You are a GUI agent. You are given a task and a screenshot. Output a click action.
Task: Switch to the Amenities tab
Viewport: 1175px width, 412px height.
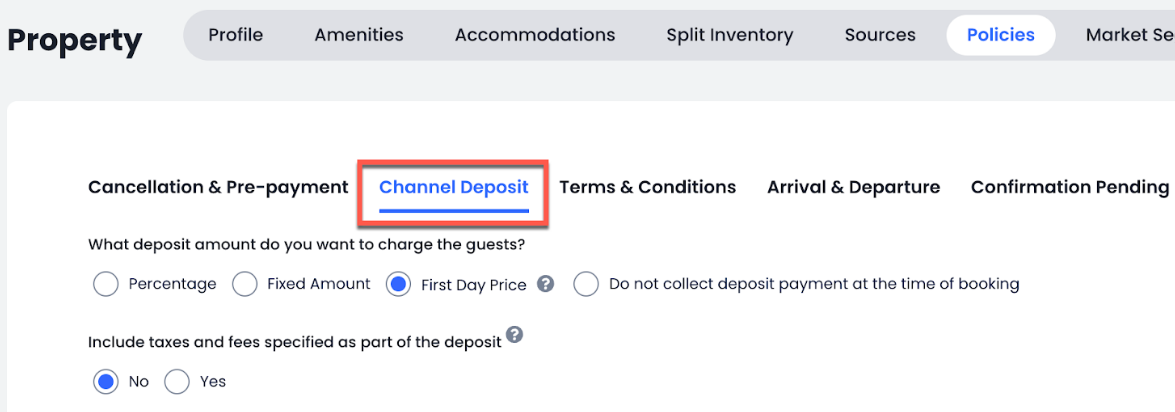point(359,35)
